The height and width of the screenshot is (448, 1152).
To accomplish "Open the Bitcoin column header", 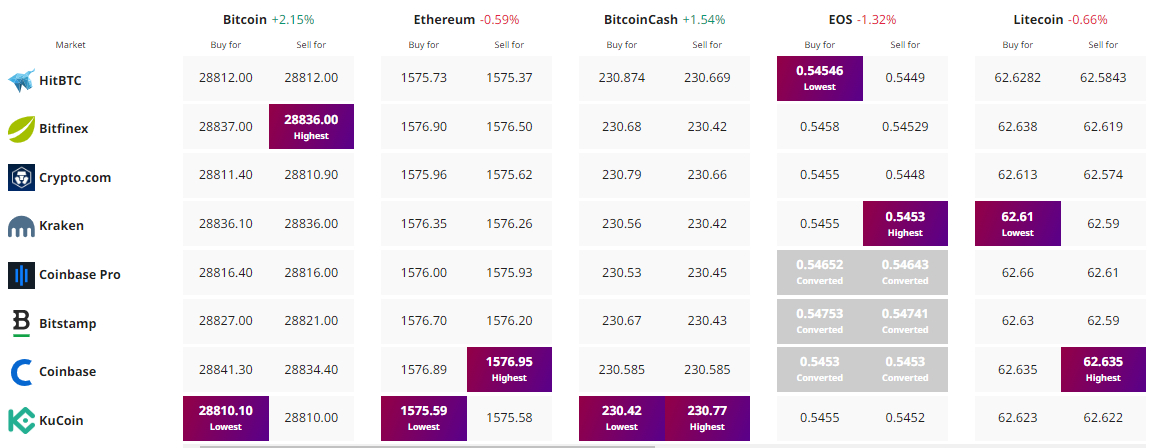I will tap(244, 19).
